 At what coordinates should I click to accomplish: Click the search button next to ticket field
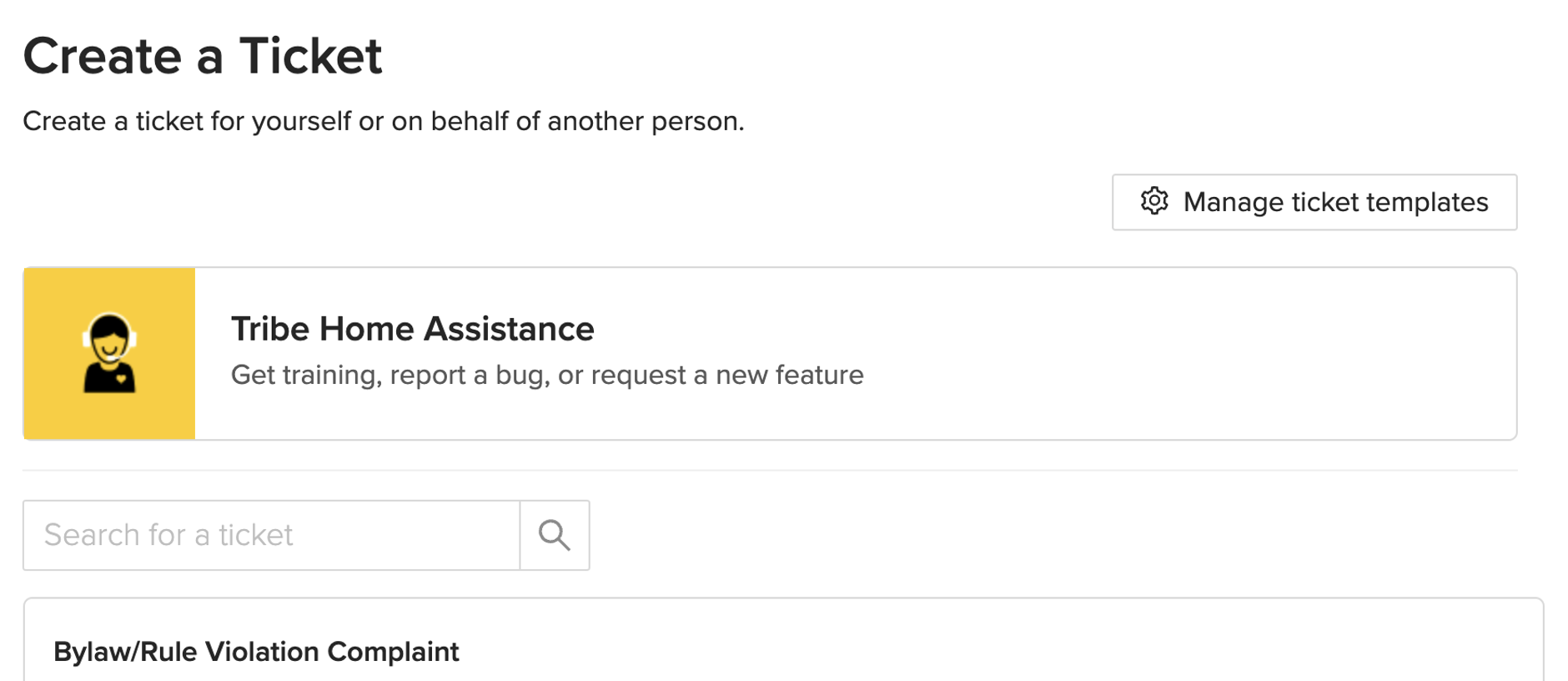[x=555, y=535]
